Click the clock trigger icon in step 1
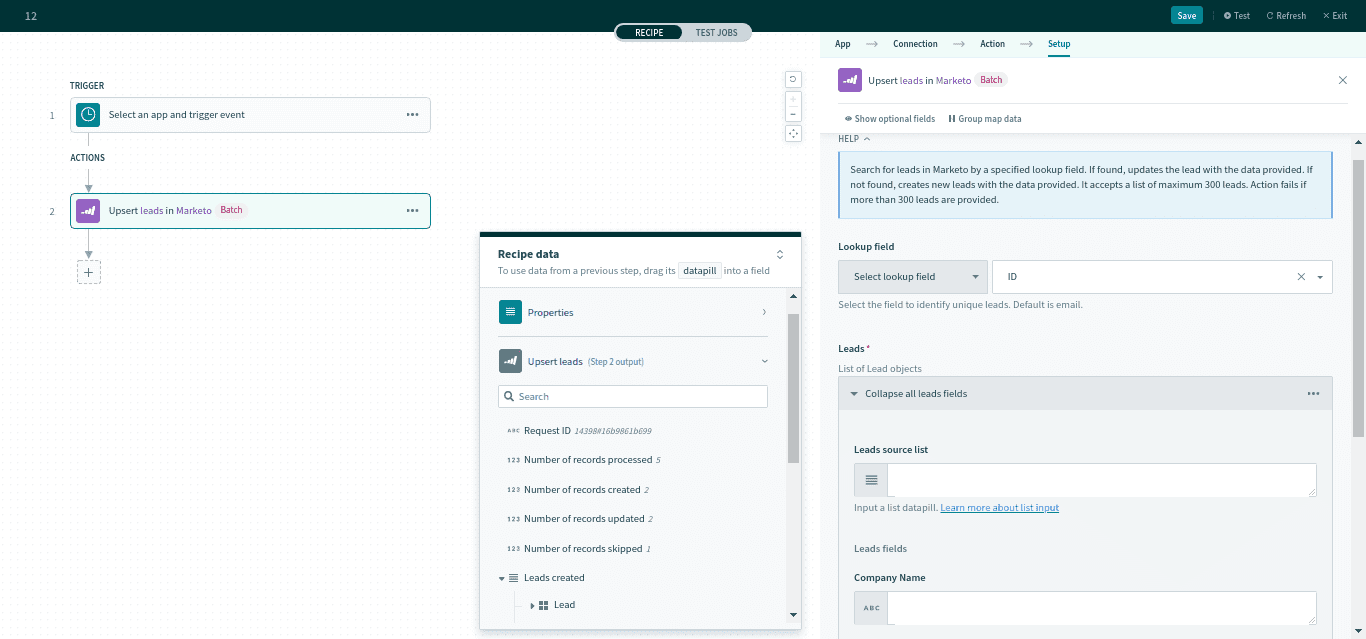This screenshot has width=1366, height=639. pos(89,115)
